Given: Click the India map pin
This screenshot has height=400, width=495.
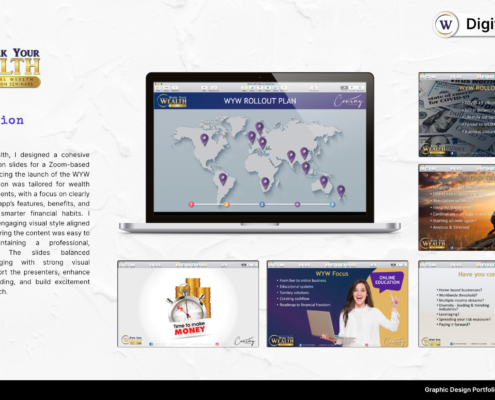Looking at the screenshot, I should pos(291,156).
